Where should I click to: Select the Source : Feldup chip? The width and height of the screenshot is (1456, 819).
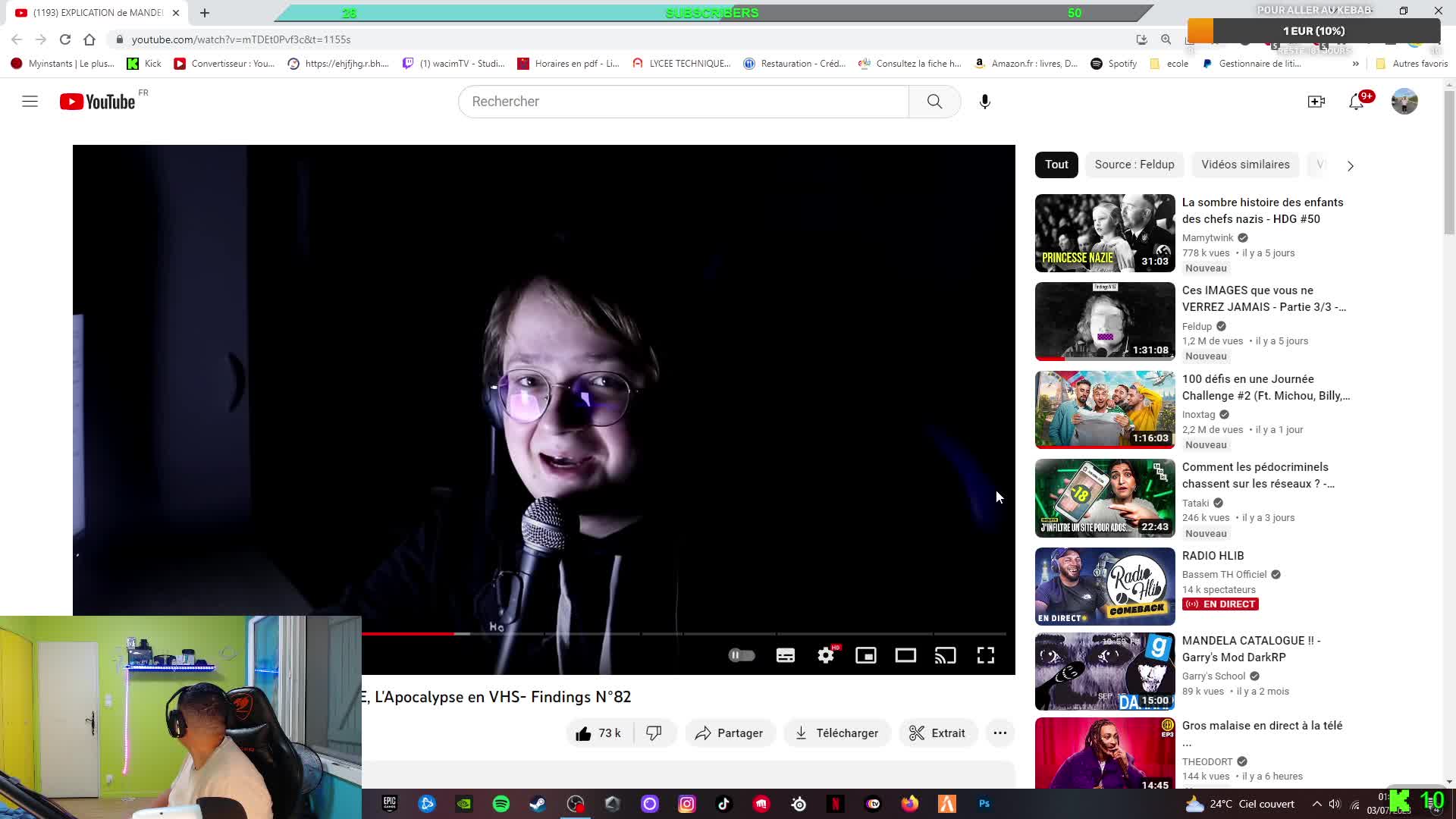click(1134, 165)
